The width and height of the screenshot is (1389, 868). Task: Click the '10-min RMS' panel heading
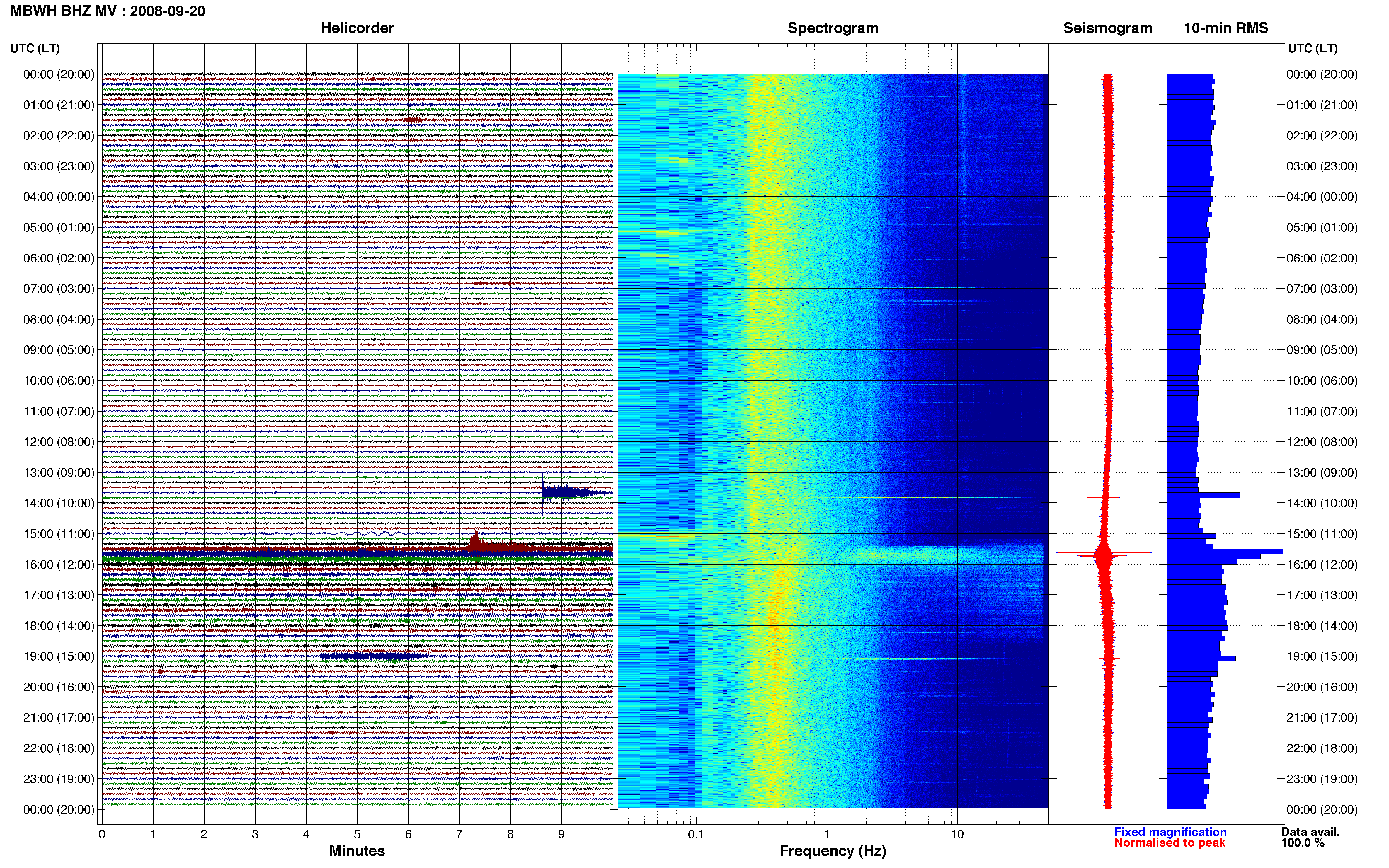[1225, 28]
